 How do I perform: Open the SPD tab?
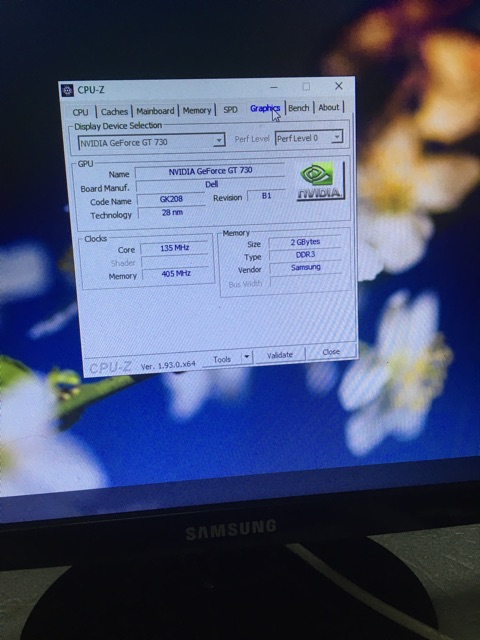coord(230,109)
